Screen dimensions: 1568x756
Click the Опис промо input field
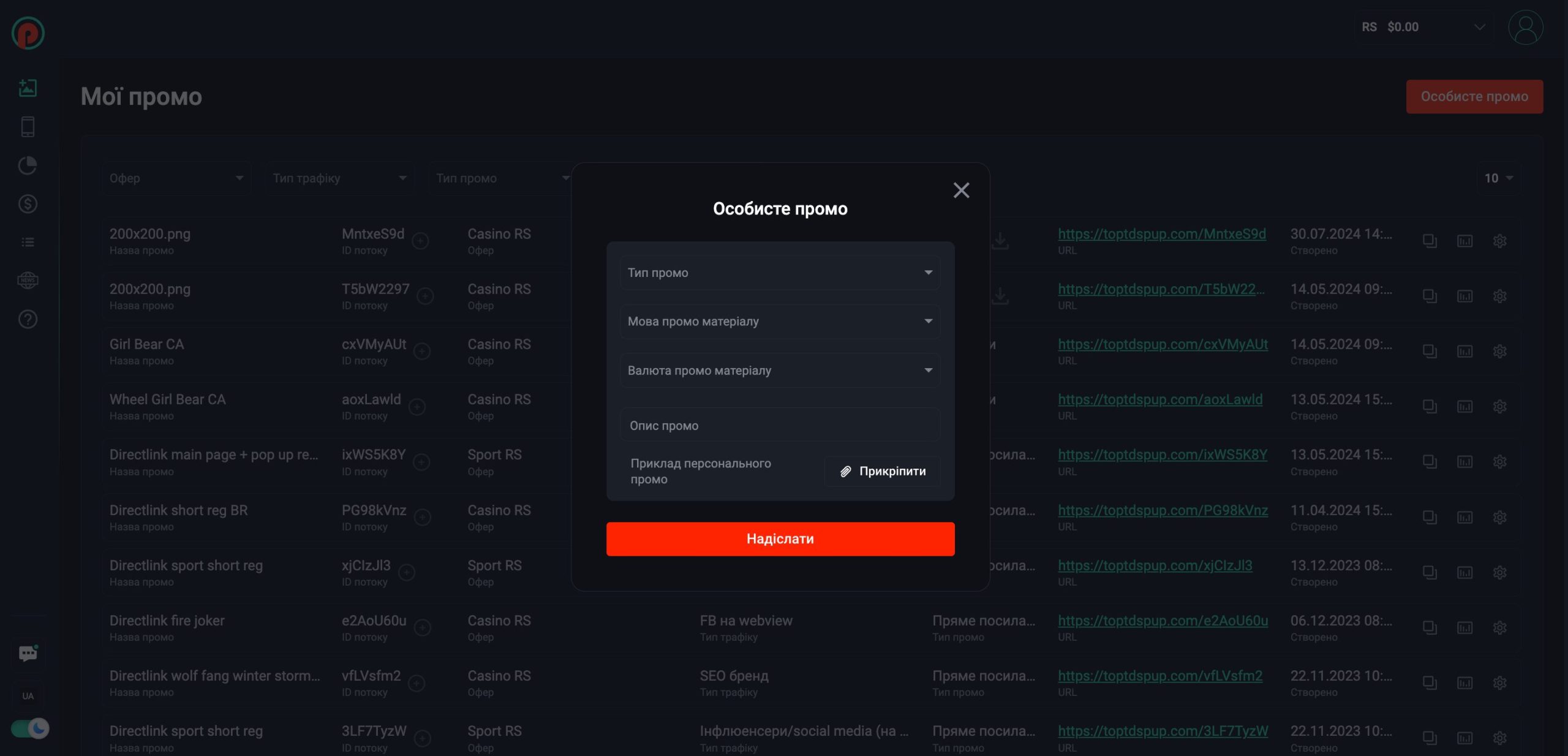pyautogui.click(x=780, y=426)
